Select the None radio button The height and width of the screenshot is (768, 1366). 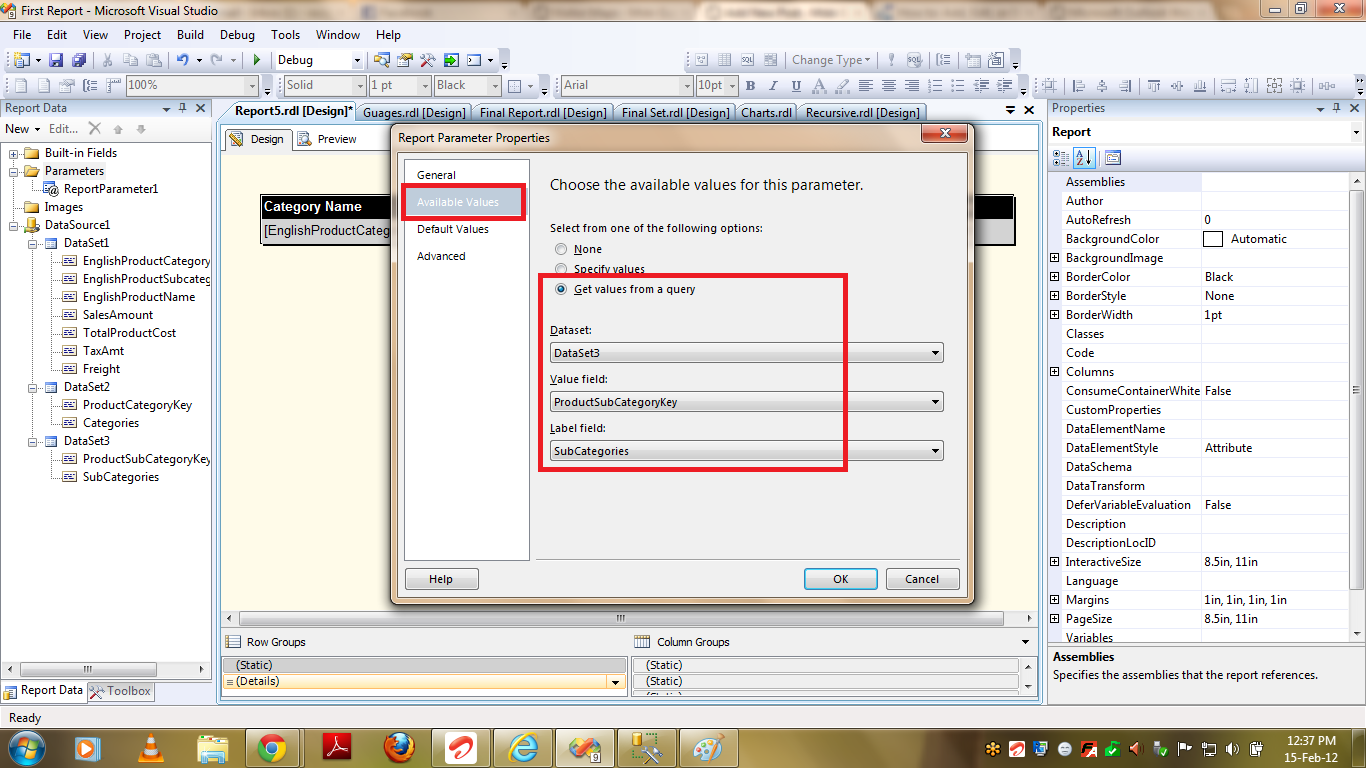(x=561, y=249)
